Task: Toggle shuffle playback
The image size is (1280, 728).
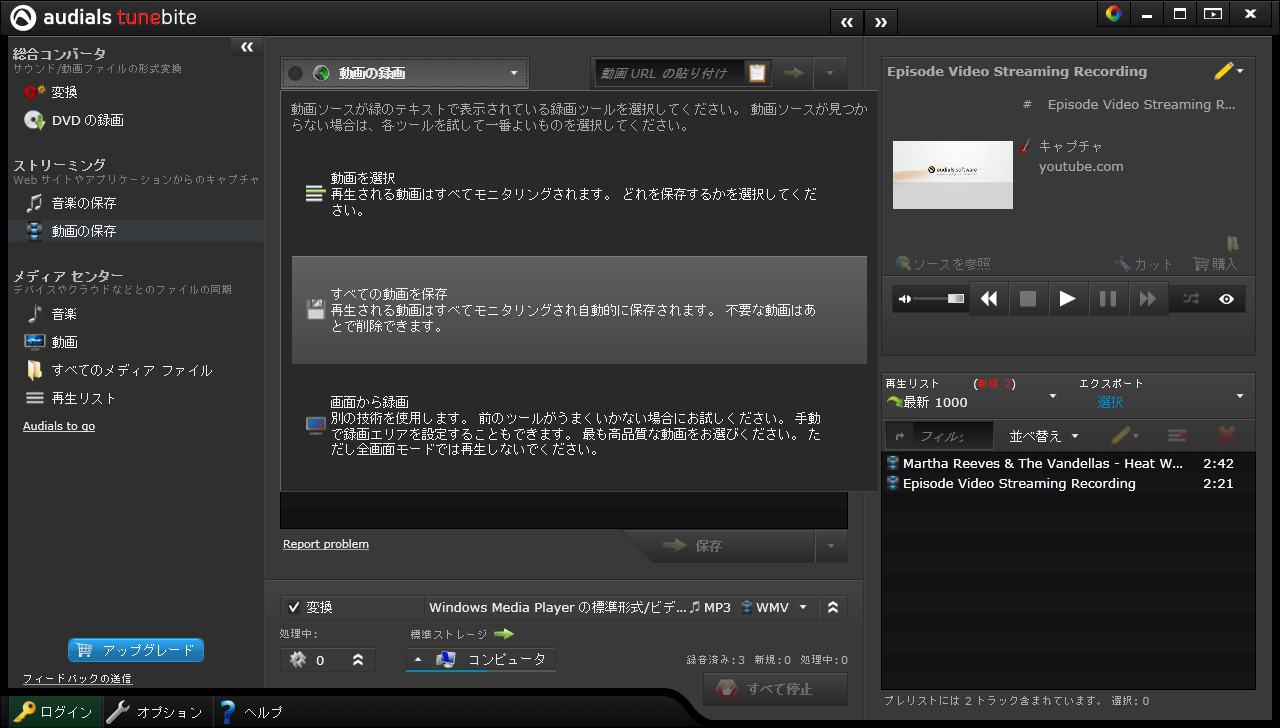Action: coord(1191,299)
